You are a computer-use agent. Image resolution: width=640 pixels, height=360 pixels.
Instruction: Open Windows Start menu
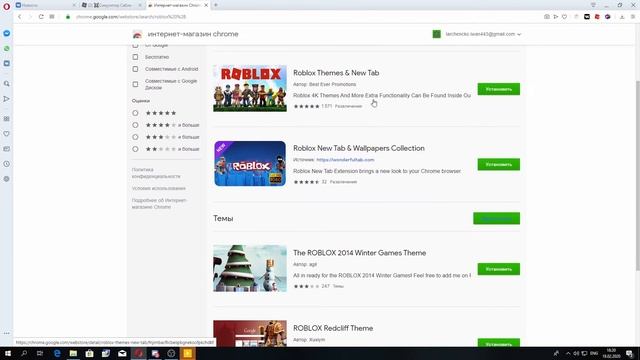[x=7, y=353]
